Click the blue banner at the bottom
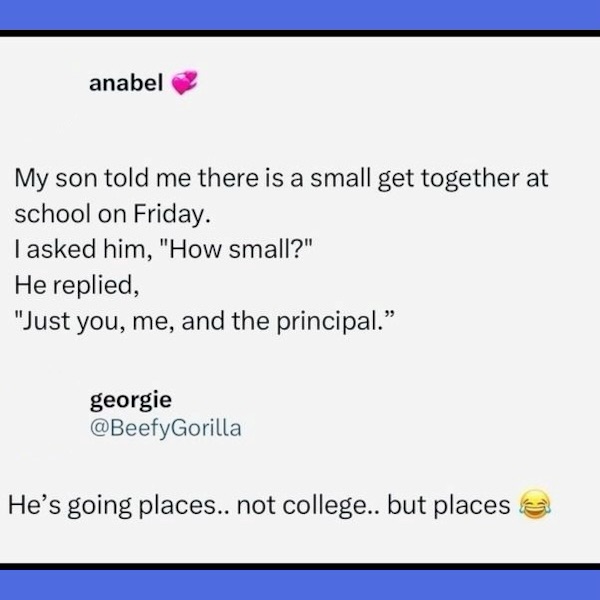Image resolution: width=600 pixels, height=600 pixels. [x=300, y=585]
